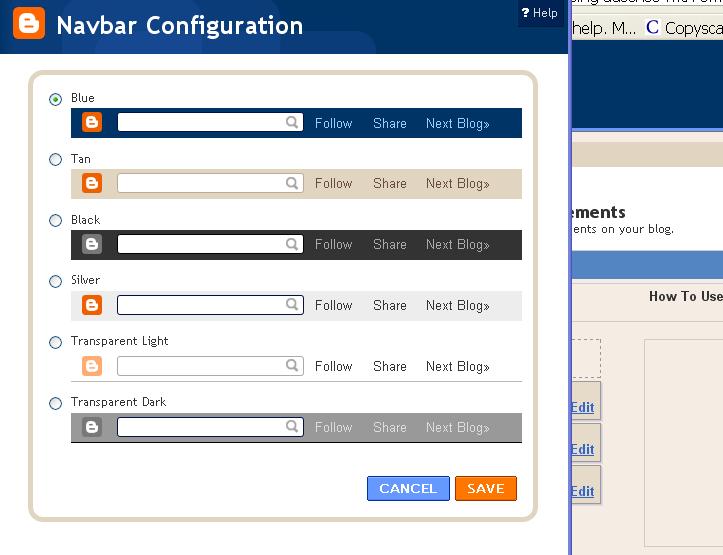Click Blogger icon in Silver navbar preview
Viewport: 723px width, 555px height.
(x=92, y=305)
